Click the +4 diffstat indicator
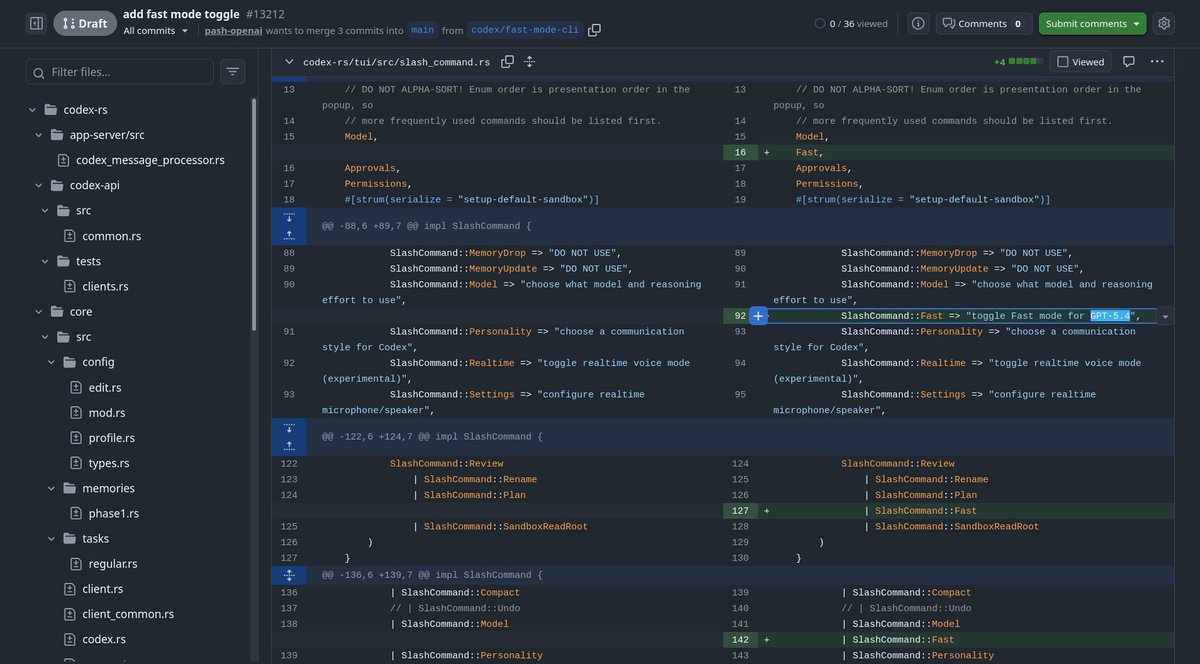 point(1018,61)
